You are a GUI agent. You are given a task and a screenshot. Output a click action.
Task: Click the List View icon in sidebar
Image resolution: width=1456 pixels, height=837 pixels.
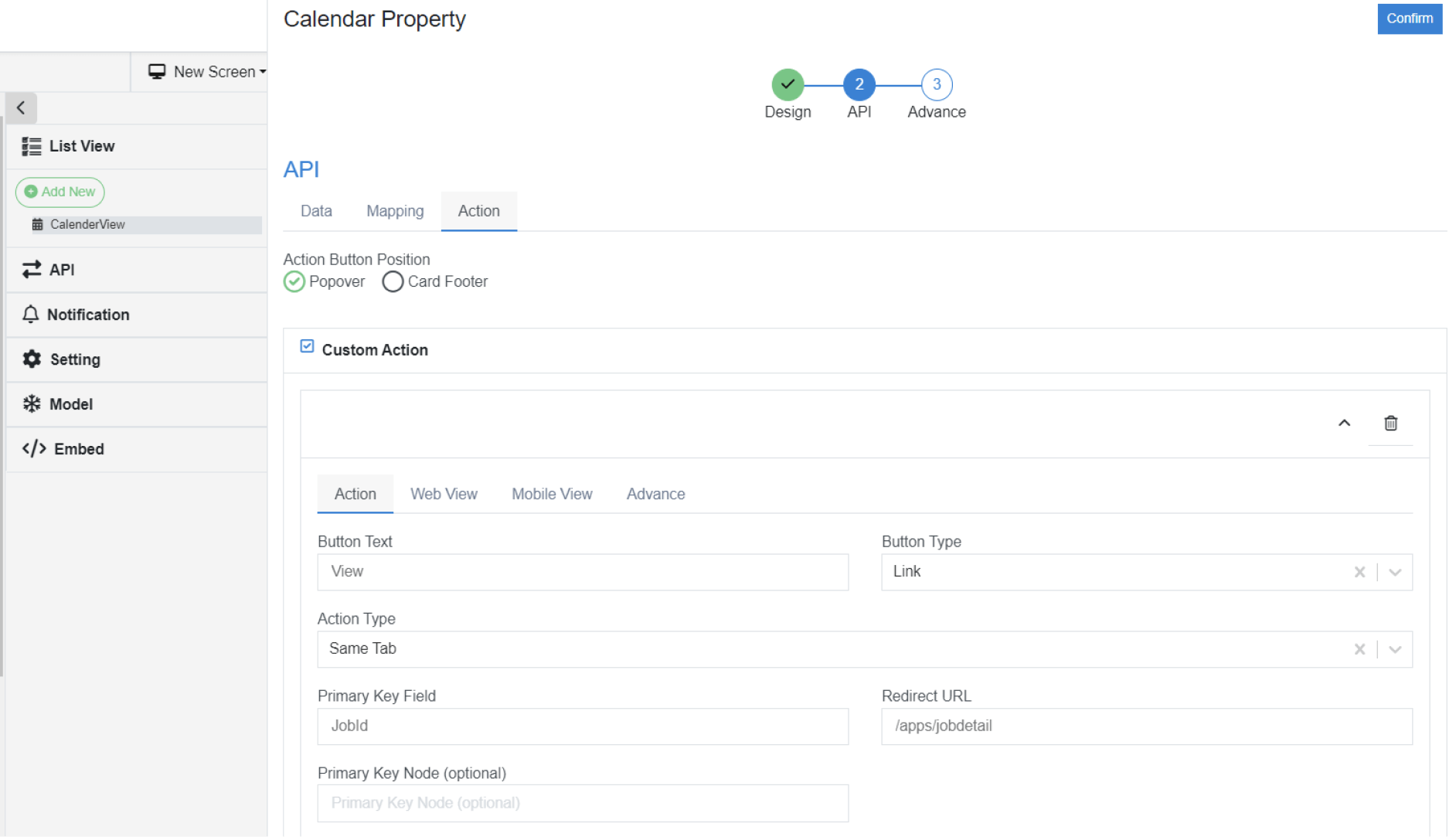pyautogui.click(x=32, y=146)
